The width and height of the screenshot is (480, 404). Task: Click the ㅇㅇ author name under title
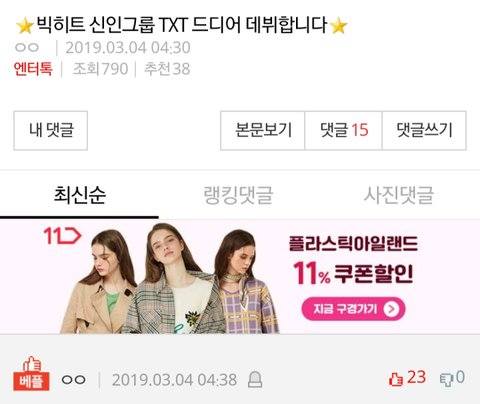click(27, 48)
